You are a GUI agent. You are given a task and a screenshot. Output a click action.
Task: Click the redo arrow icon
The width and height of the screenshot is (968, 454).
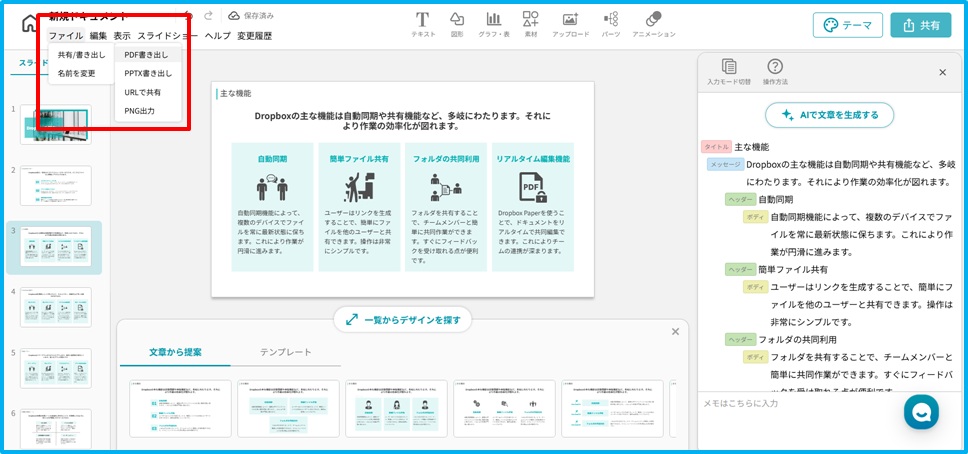point(209,16)
